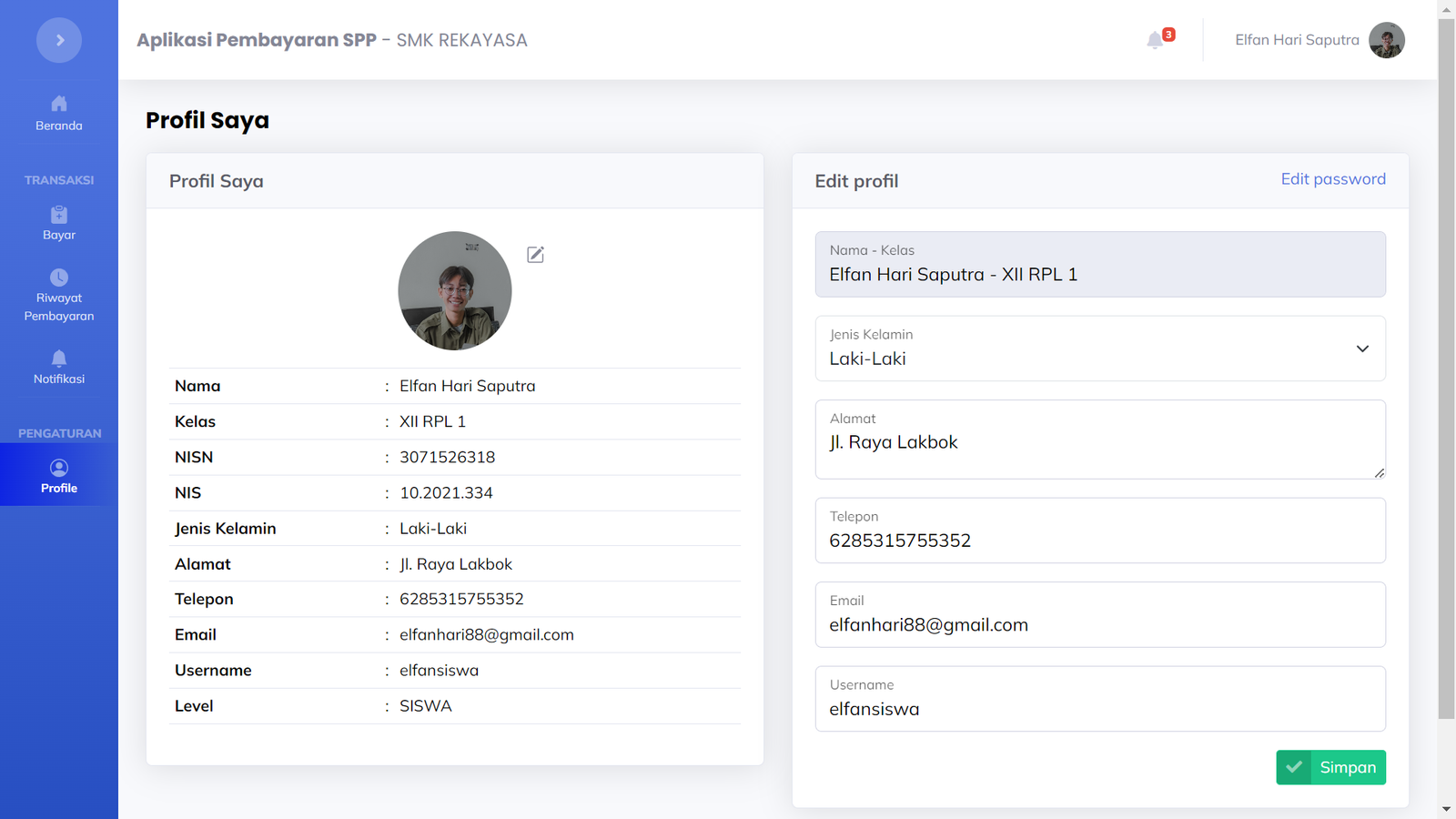Focus the Email input field

(1099, 625)
